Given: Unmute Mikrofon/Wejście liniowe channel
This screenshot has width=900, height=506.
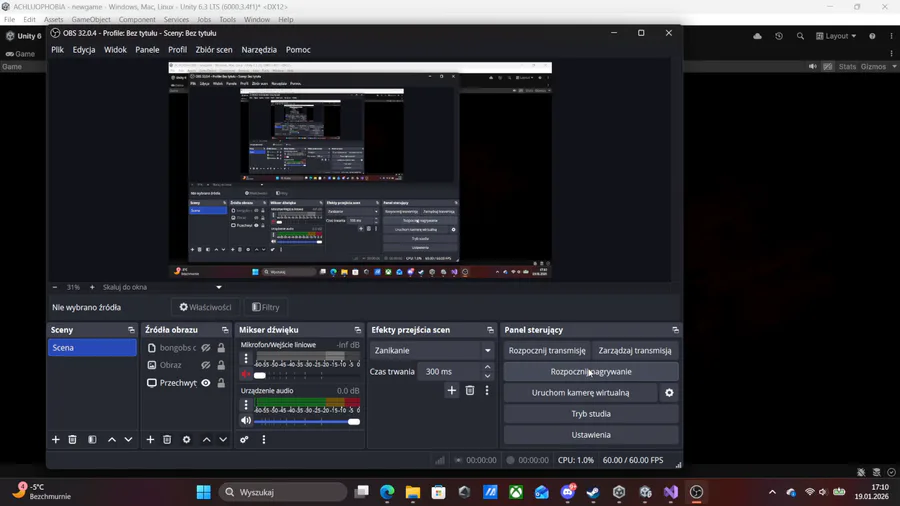Looking at the screenshot, I should tap(246, 375).
